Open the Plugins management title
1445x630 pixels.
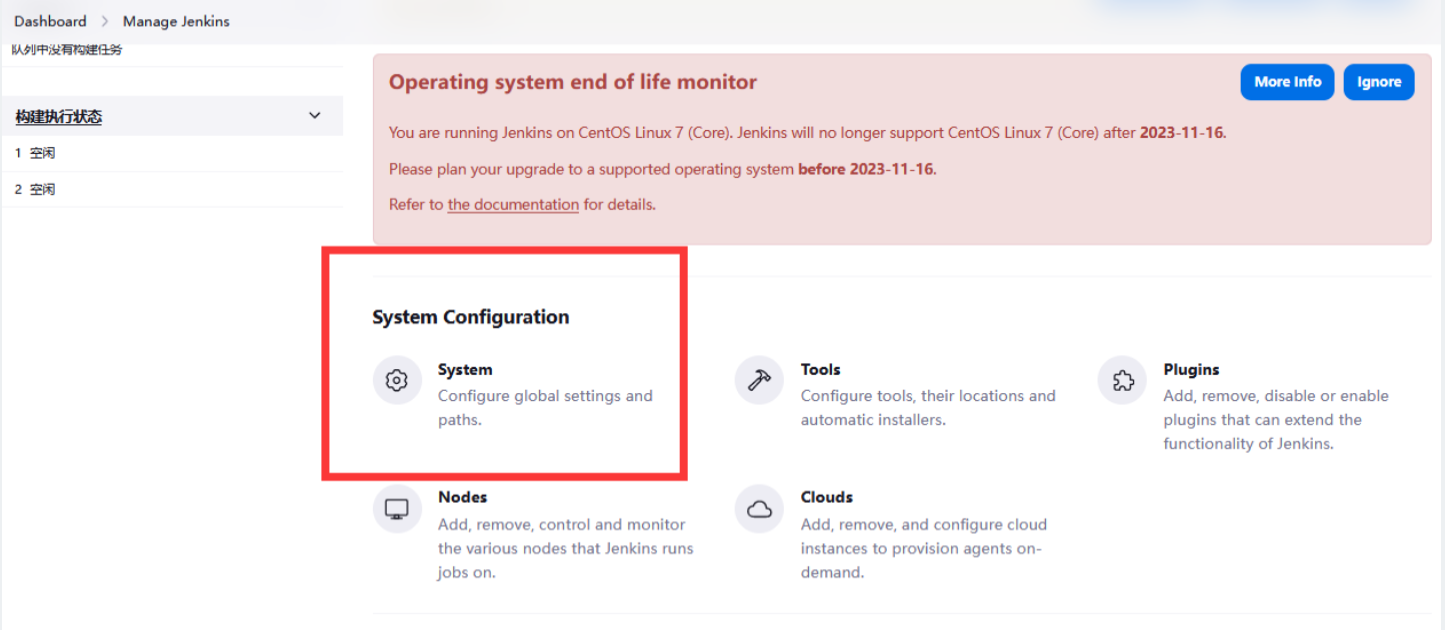pyautogui.click(x=1191, y=369)
